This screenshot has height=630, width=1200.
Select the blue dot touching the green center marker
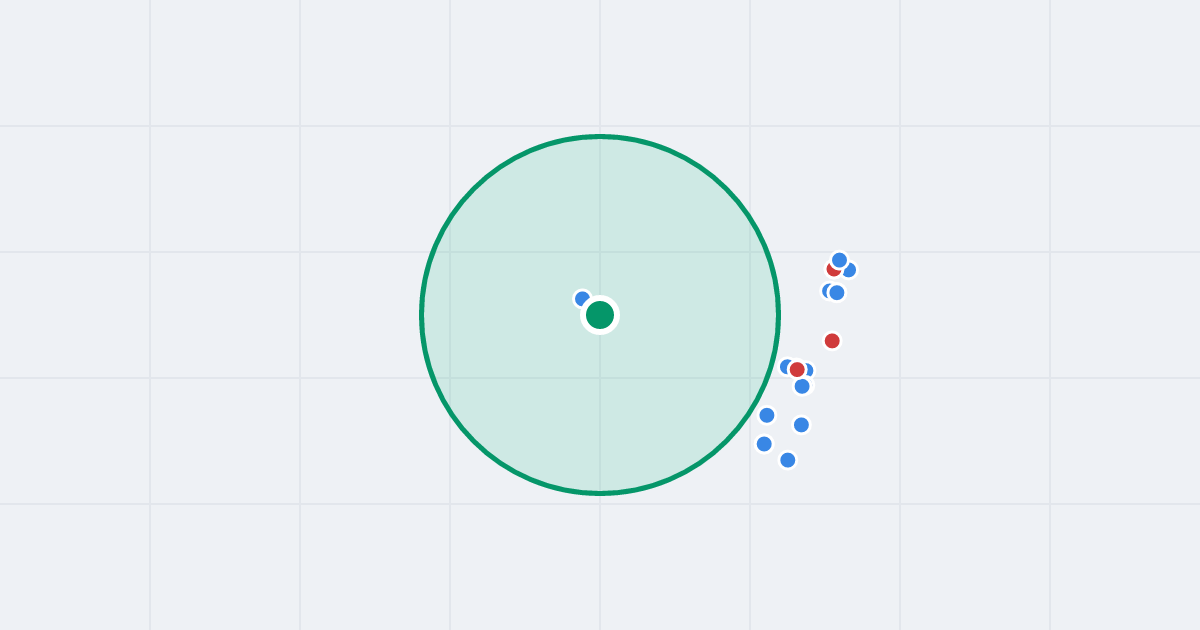(583, 299)
